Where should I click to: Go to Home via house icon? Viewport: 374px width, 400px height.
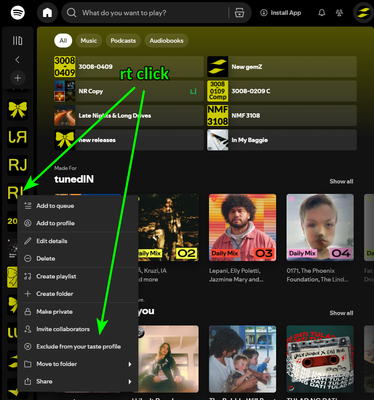(47, 13)
